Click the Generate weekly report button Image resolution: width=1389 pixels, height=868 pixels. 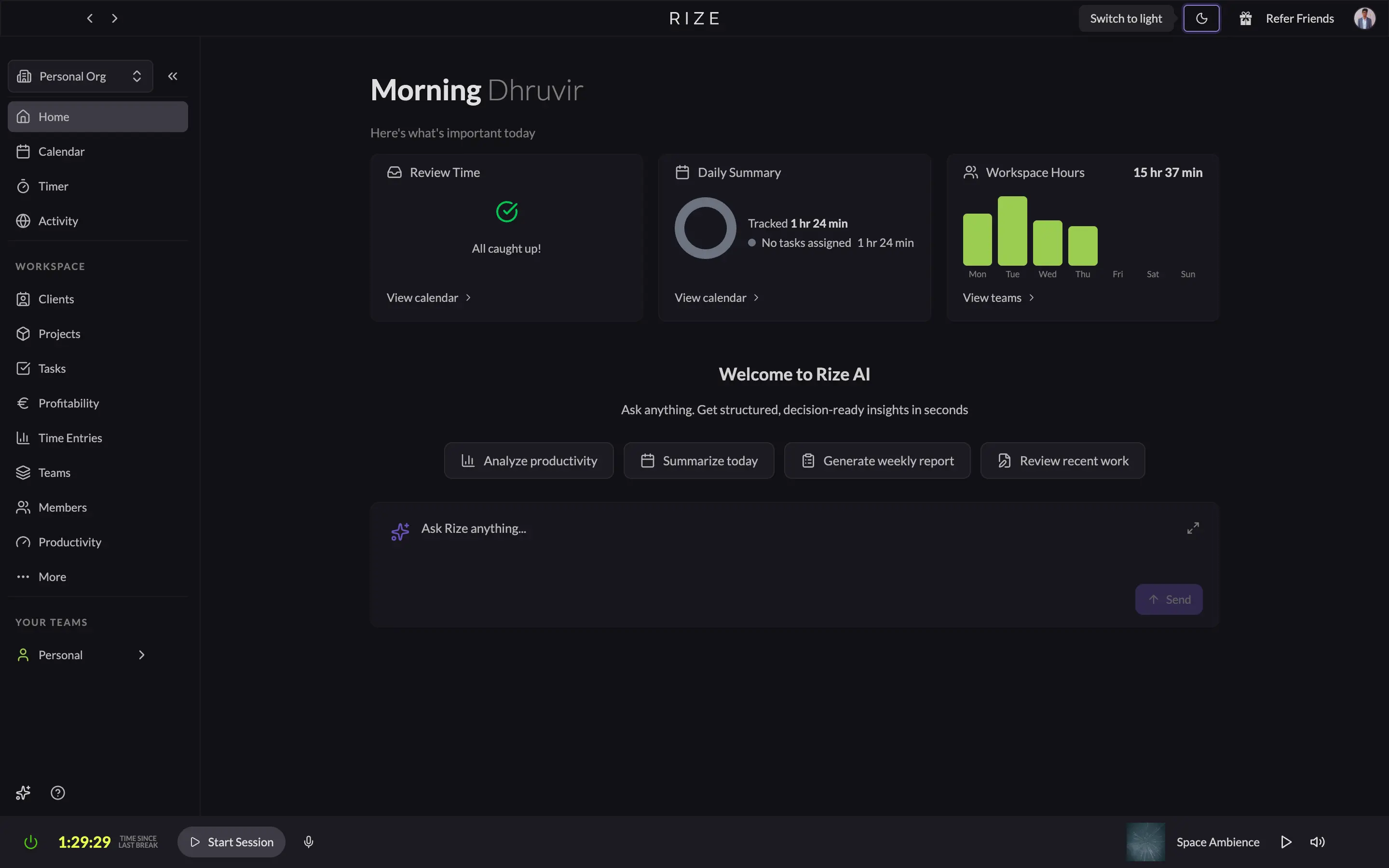tap(877, 461)
